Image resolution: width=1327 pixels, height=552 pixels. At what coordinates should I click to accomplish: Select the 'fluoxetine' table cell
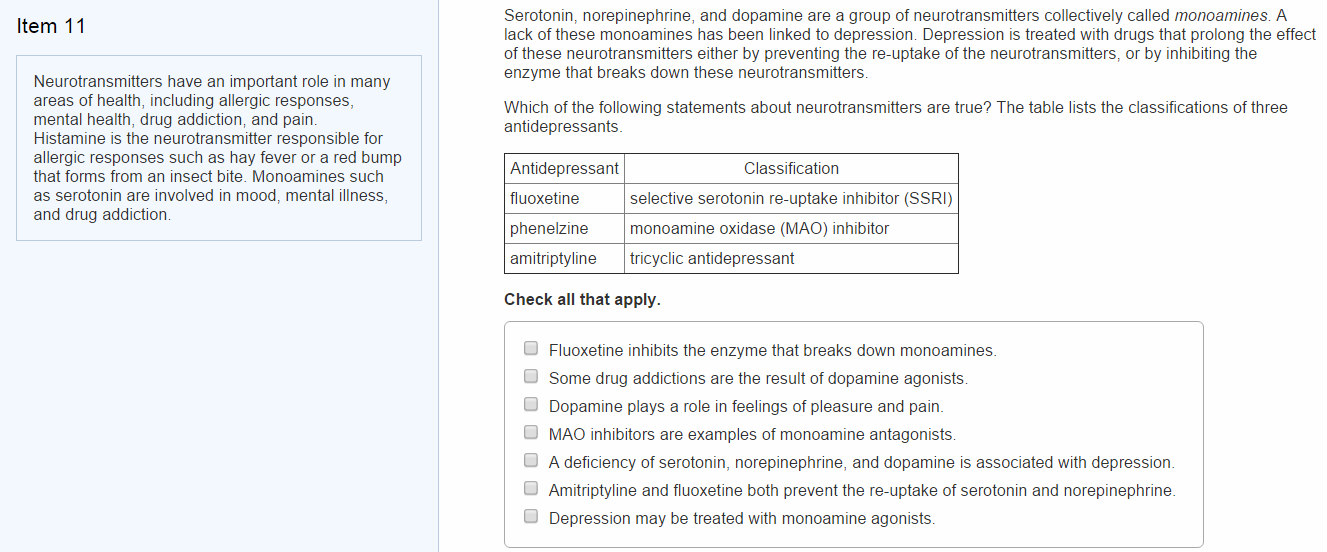pos(565,199)
